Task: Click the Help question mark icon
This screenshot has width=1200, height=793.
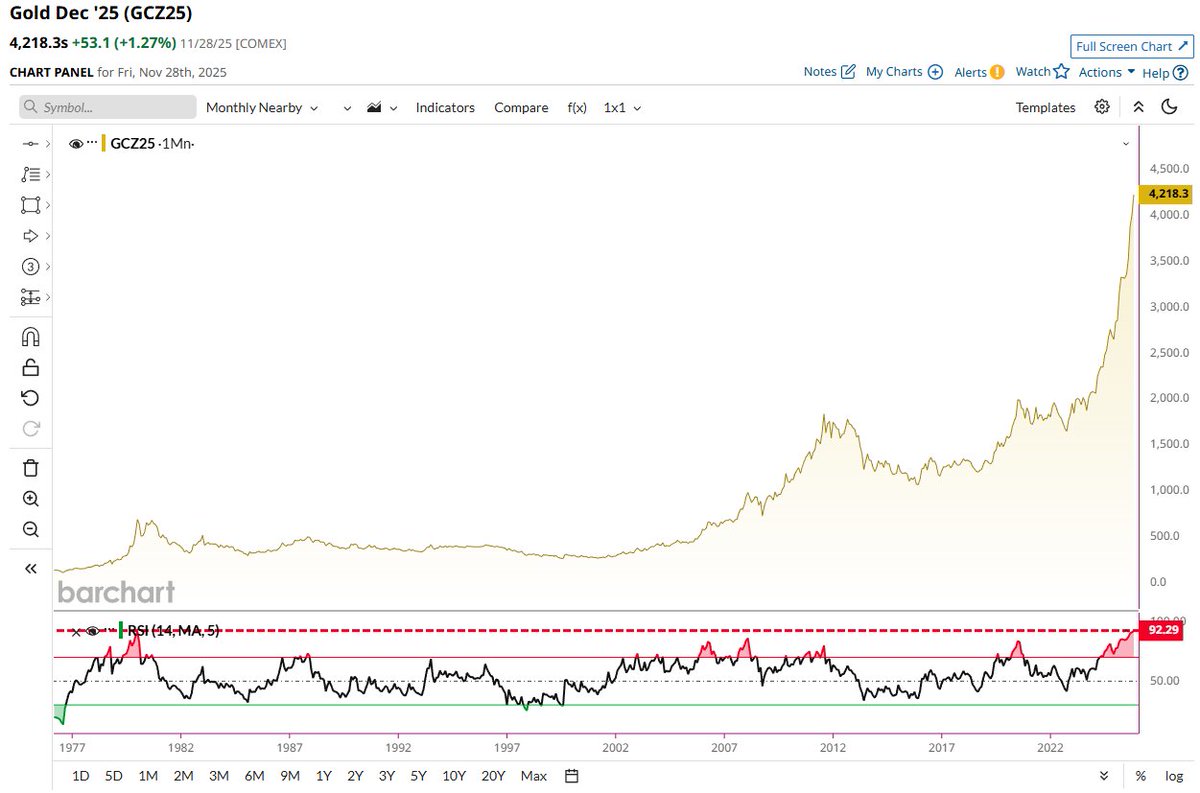Action: click(x=1181, y=73)
